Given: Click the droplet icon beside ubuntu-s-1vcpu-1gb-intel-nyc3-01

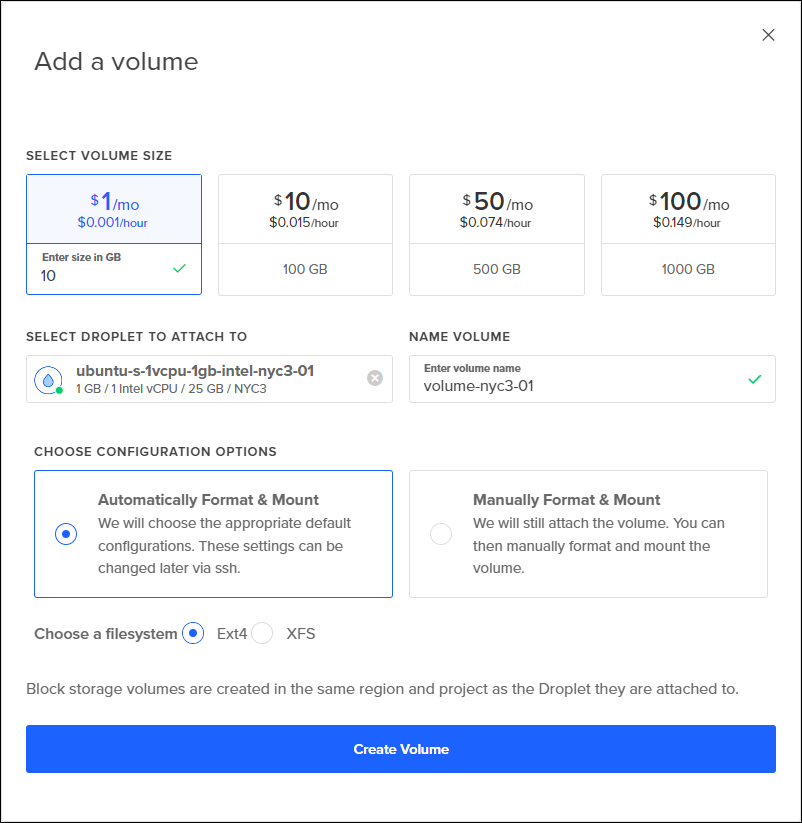Looking at the screenshot, I should click(x=48, y=380).
